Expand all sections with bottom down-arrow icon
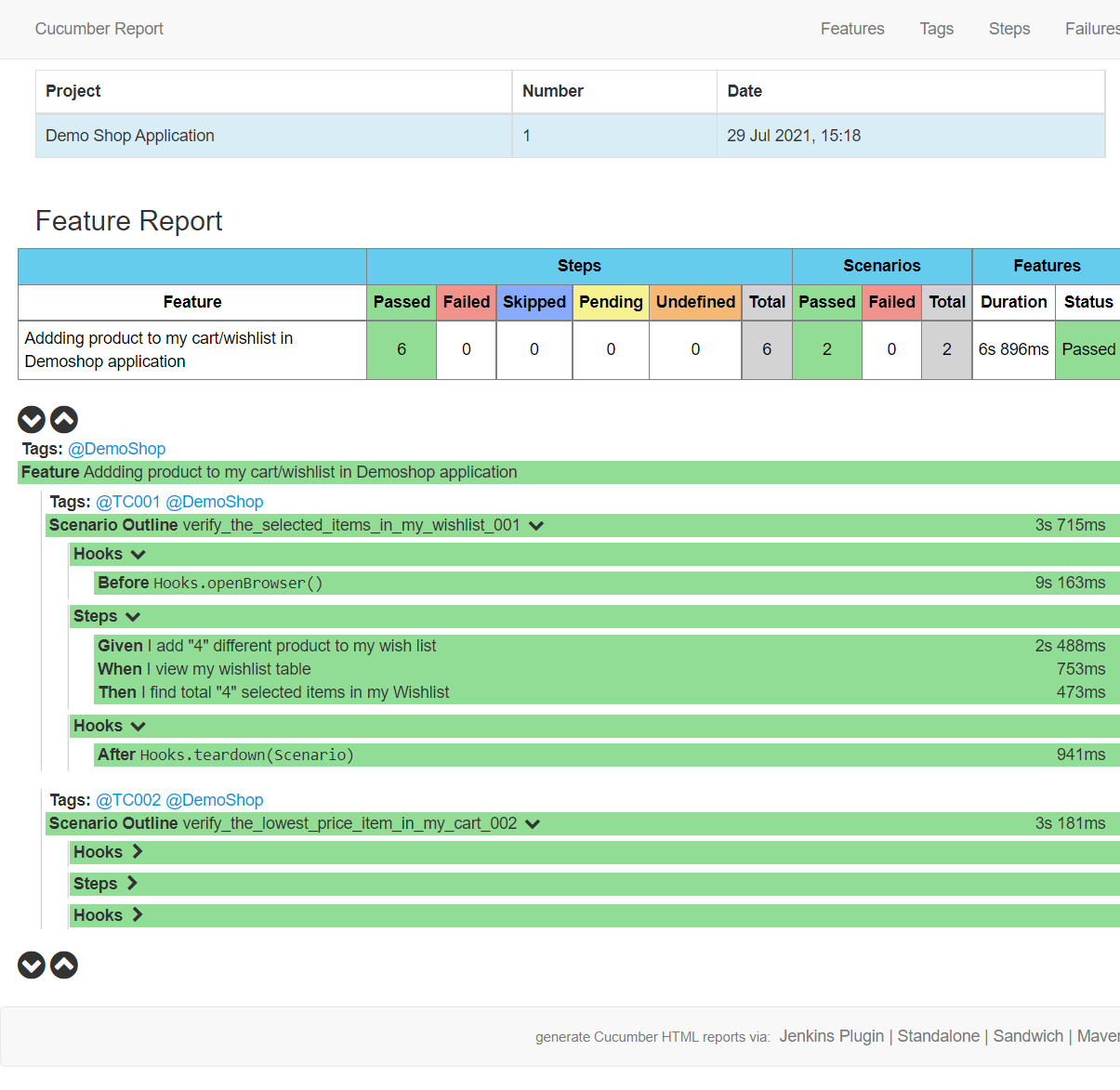This screenshot has width=1120, height=1090. [x=31, y=965]
